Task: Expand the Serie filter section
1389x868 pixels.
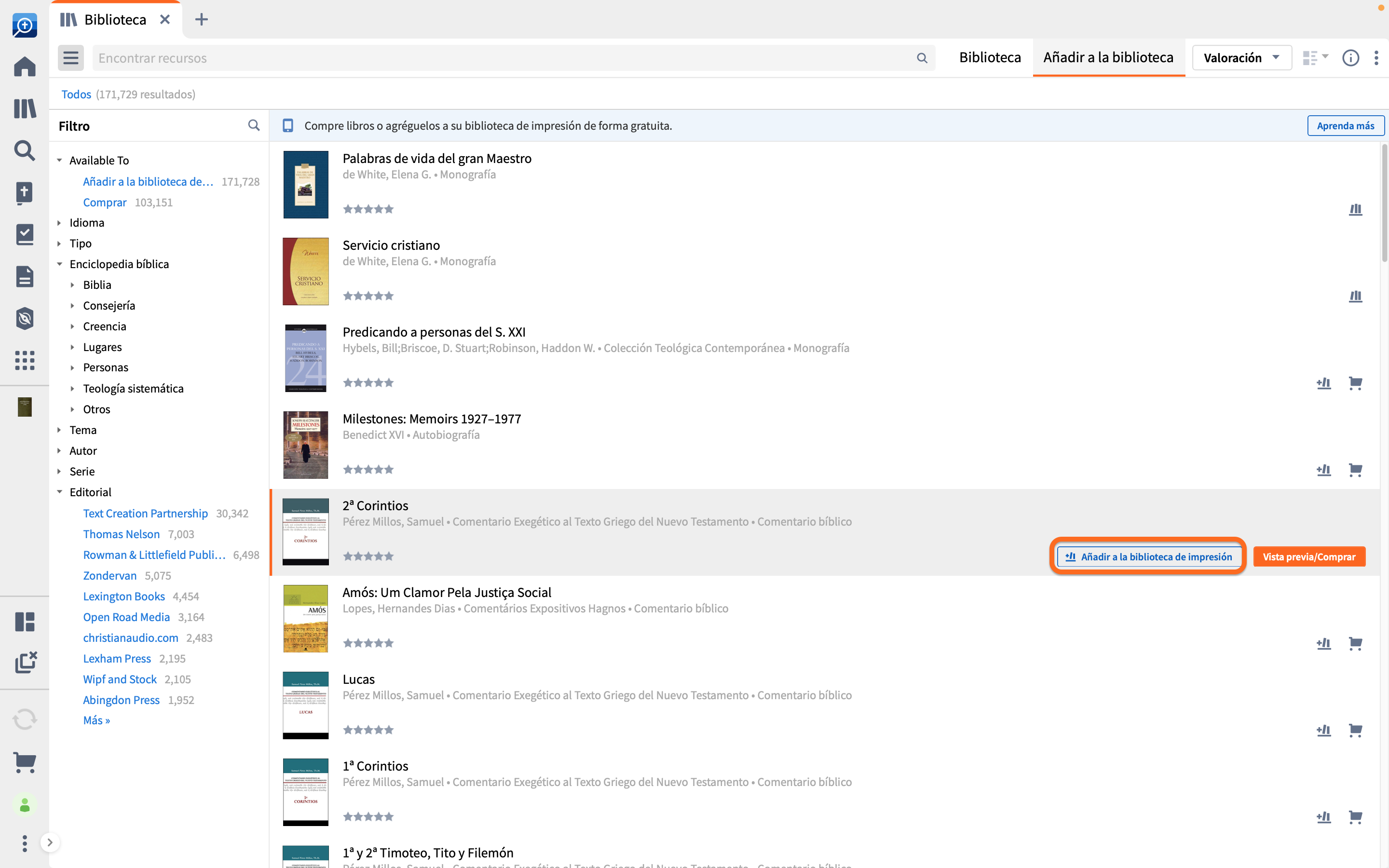Action: [59, 471]
